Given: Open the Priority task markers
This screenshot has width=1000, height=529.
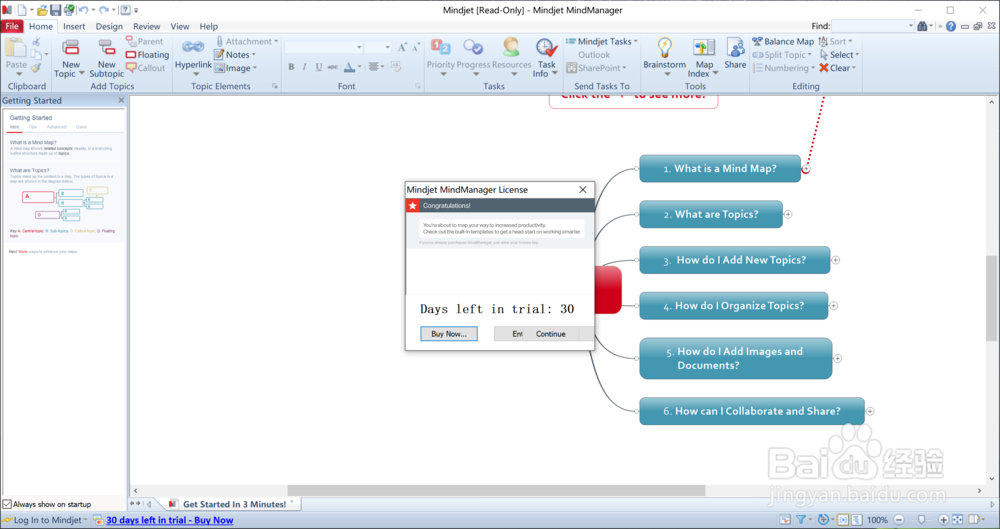Looking at the screenshot, I should [x=441, y=56].
